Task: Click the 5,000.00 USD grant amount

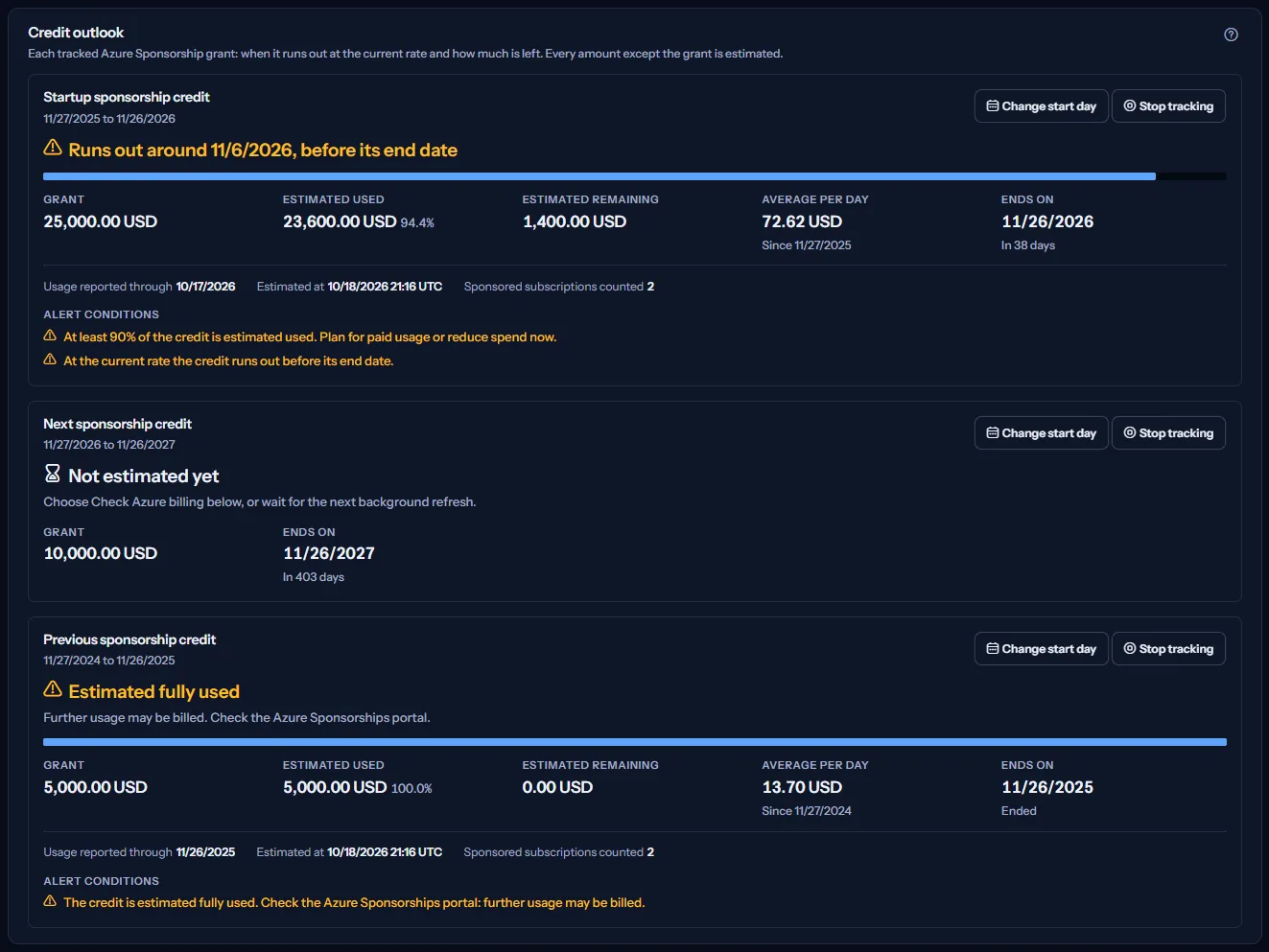Action: pos(96,787)
